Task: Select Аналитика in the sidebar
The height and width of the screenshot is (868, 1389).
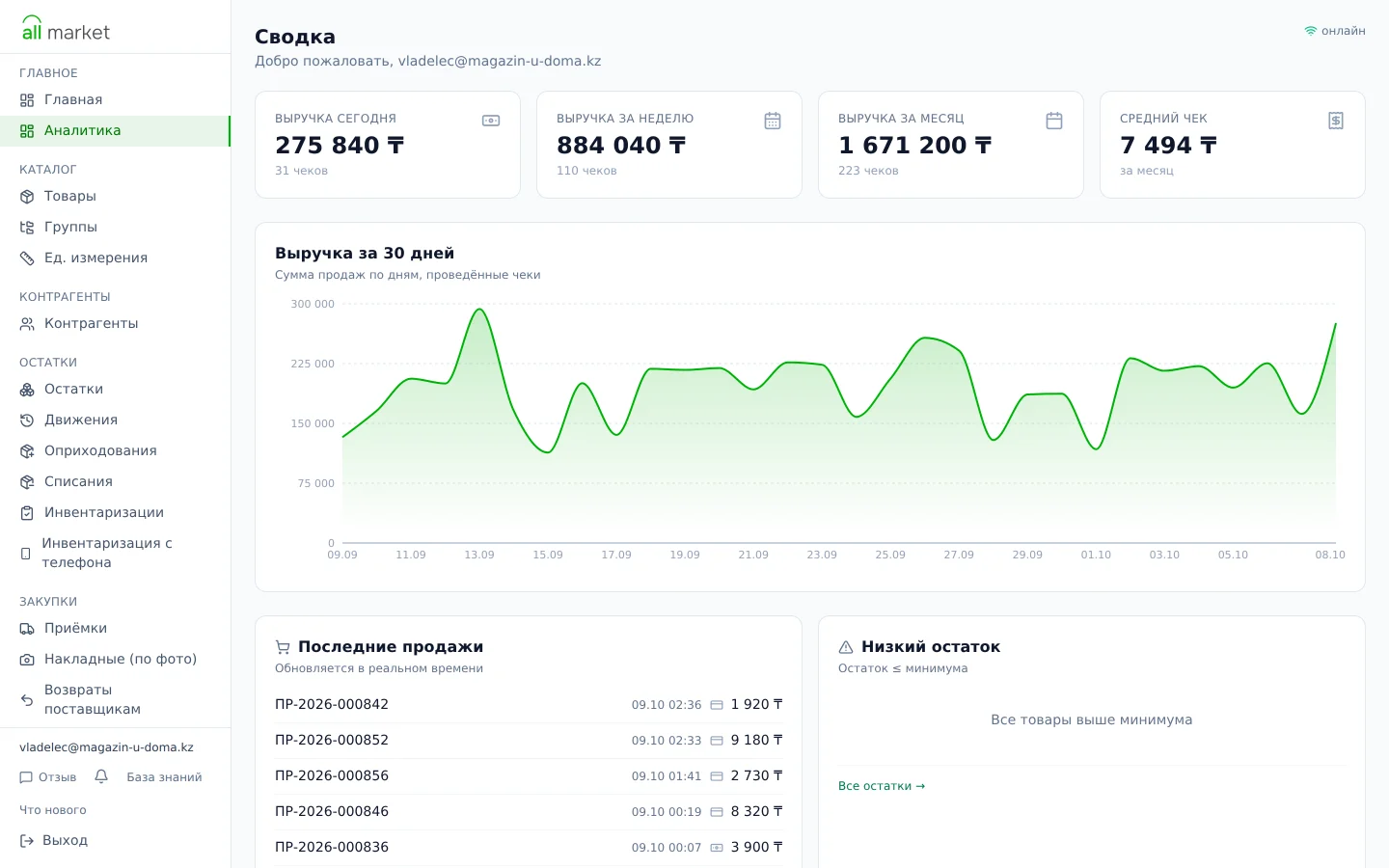Action: tap(115, 131)
